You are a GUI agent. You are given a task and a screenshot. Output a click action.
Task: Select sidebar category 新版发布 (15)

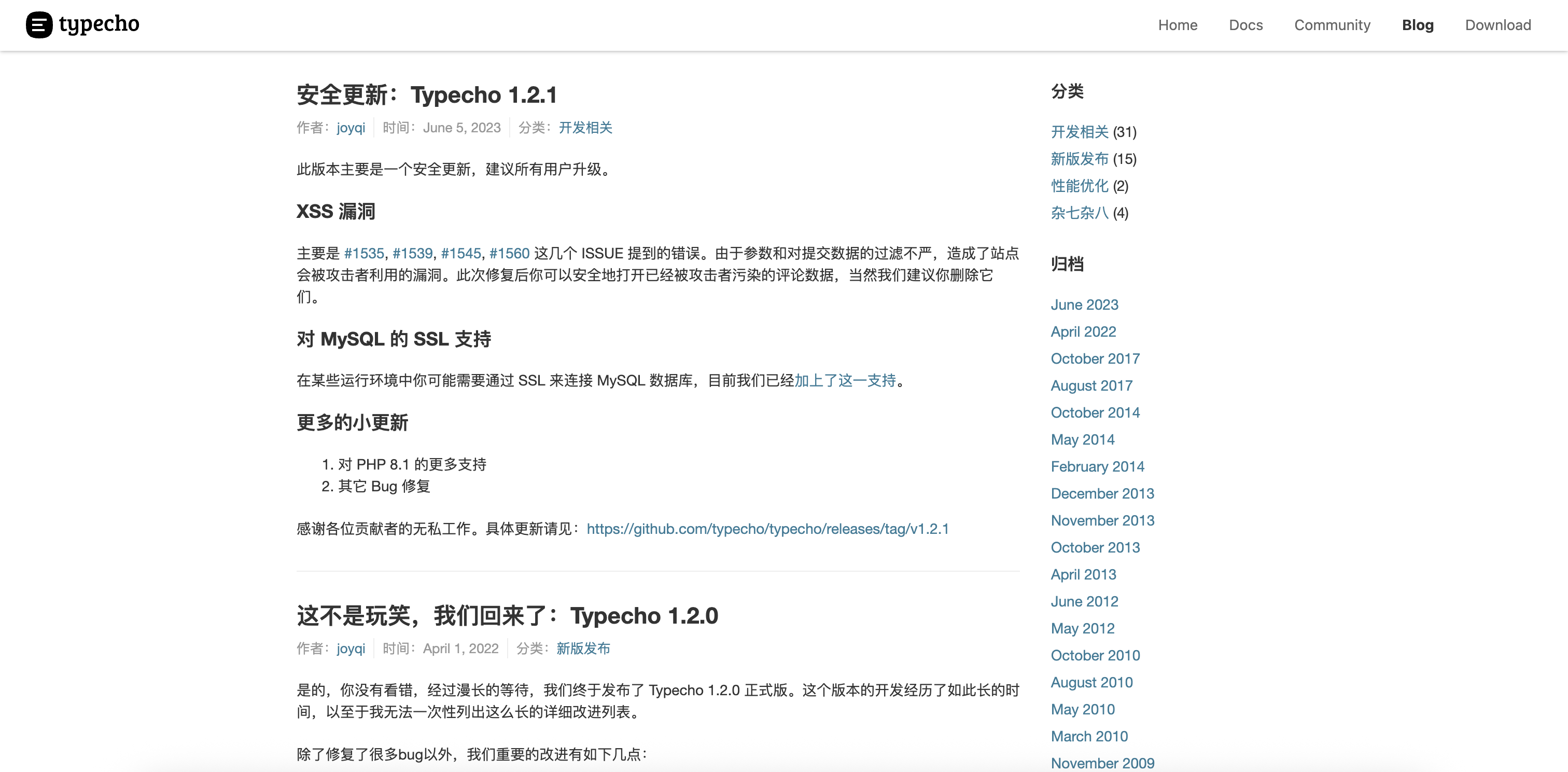(1080, 159)
